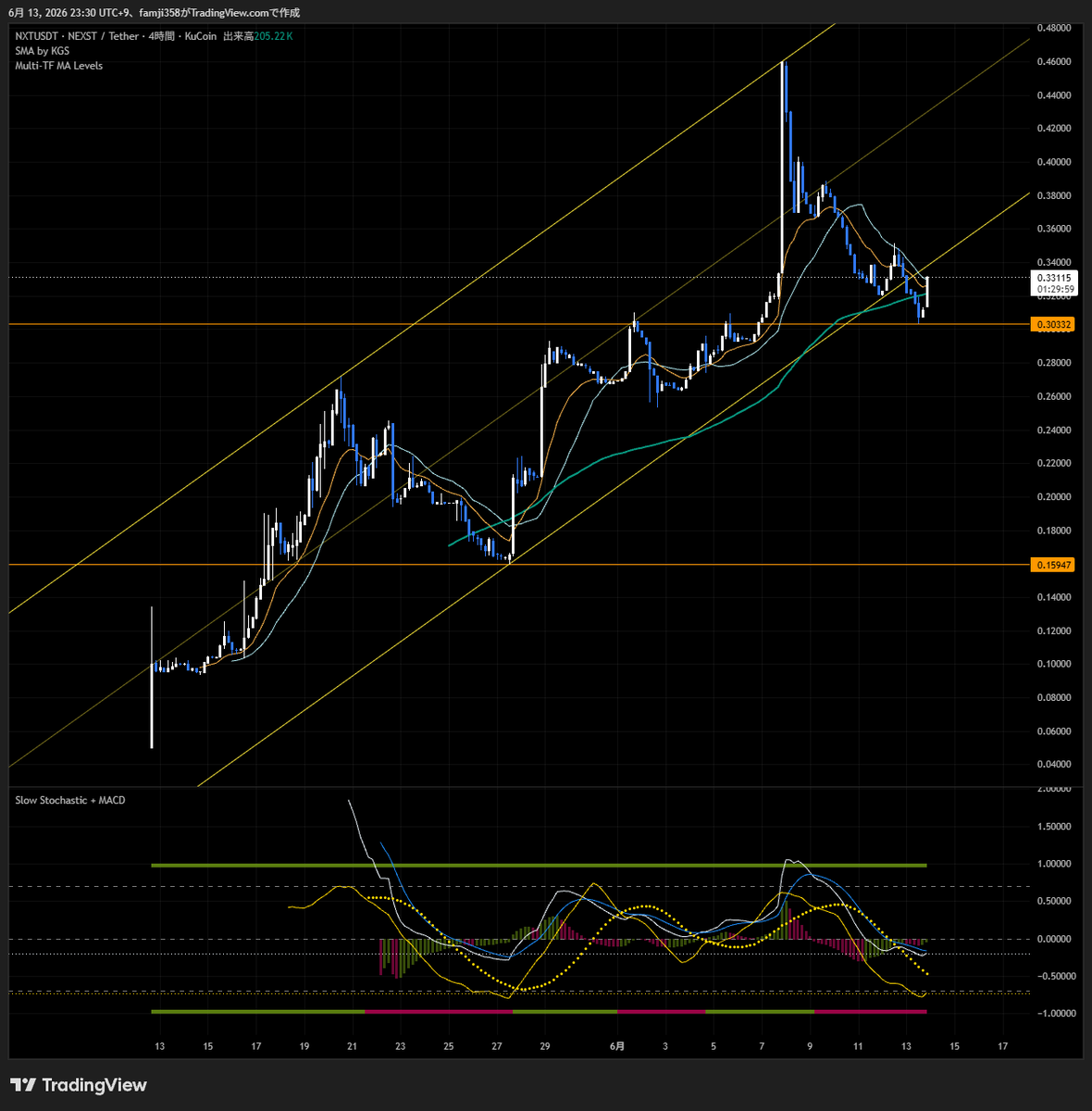Viewport: 1092px width, 1111px height.
Task: Click the 0.44000 price axis label
Action: coord(1054,95)
